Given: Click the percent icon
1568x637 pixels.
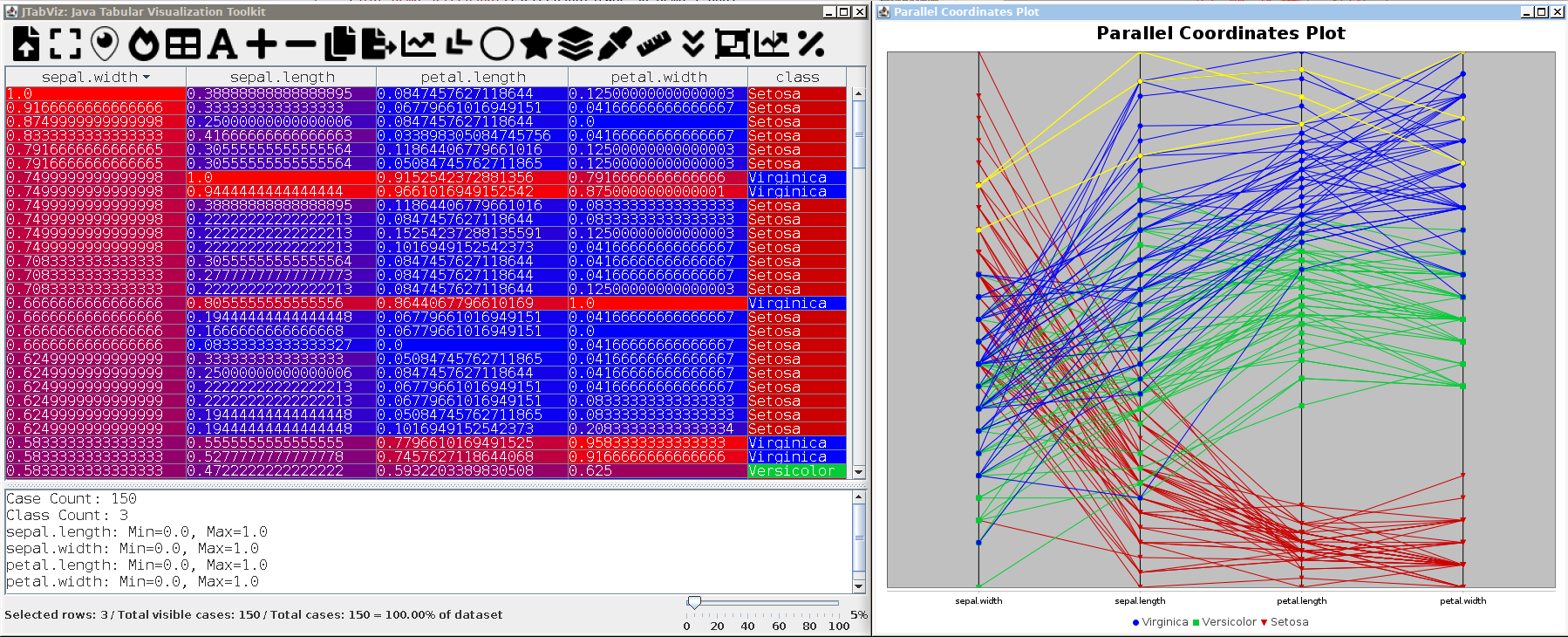Looking at the screenshot, I should pyautogui.click(x=811, y=44).
